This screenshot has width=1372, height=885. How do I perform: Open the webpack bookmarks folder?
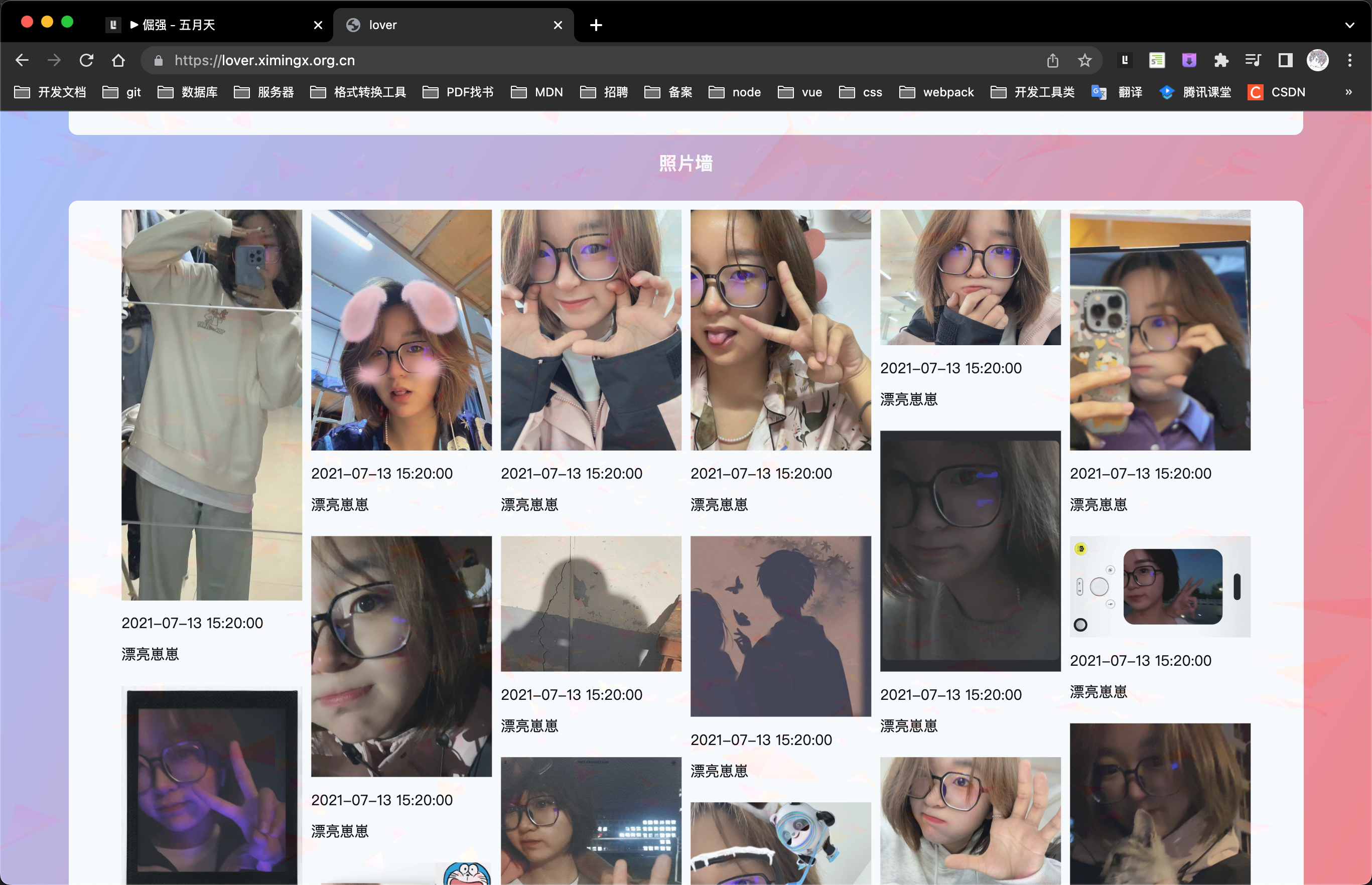pyautogui.click(x=937, y=92)
